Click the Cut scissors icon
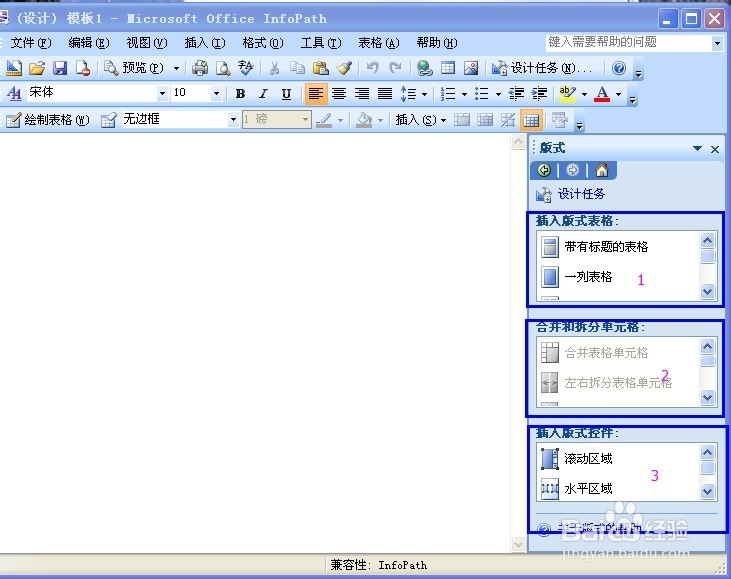 (274, 68)
